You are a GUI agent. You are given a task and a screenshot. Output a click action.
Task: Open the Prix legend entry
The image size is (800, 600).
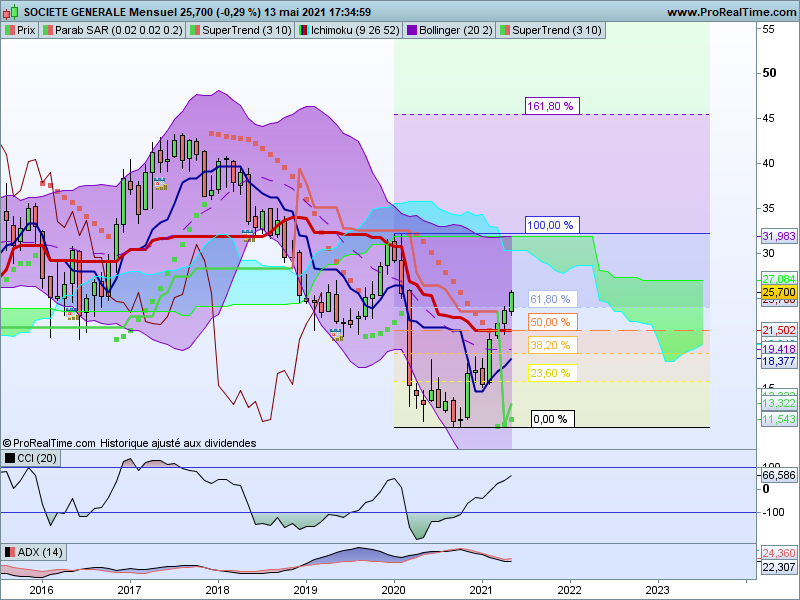coord(20,31)
